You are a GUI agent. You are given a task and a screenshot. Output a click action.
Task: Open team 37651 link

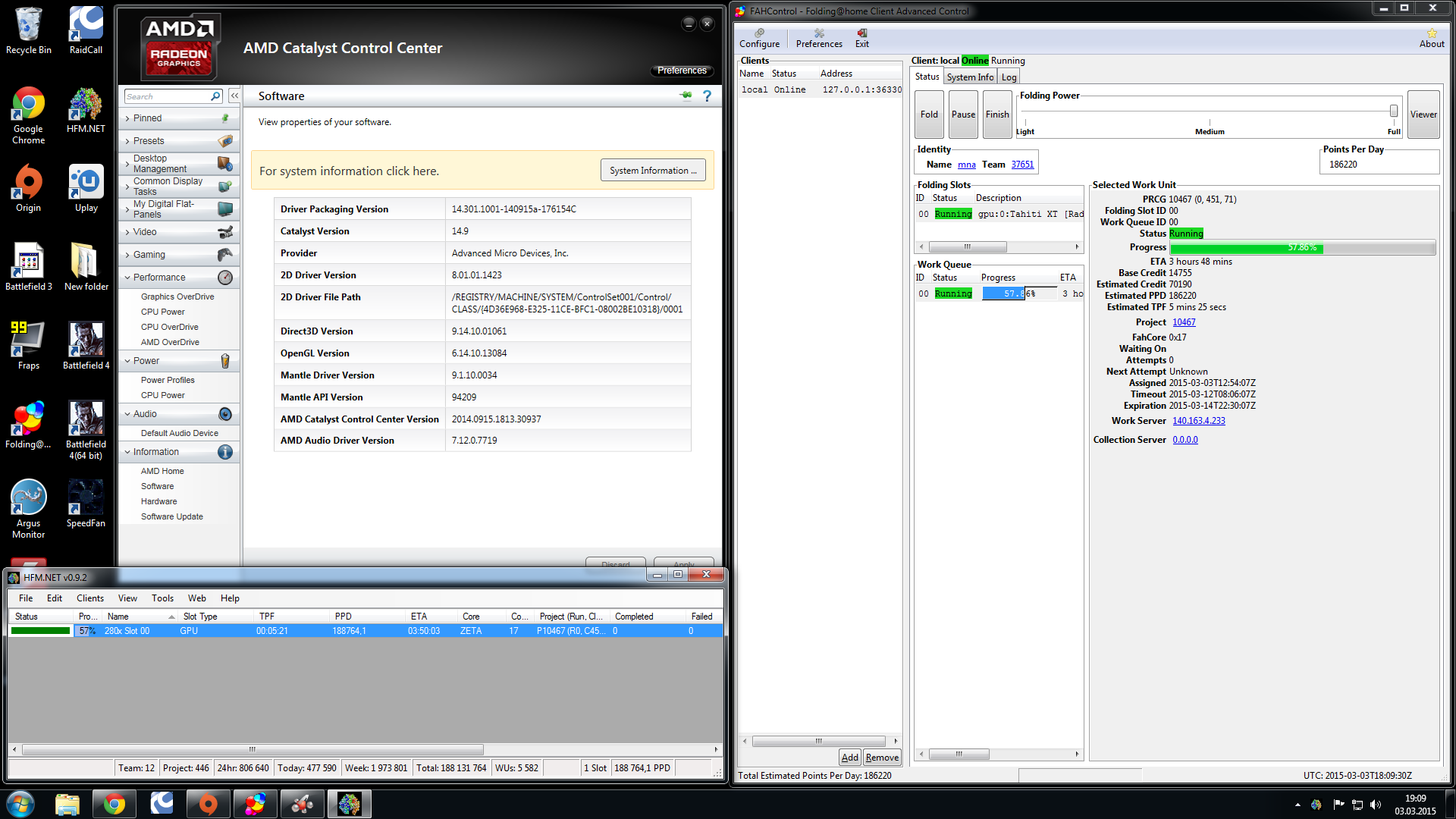point(1022,165)
